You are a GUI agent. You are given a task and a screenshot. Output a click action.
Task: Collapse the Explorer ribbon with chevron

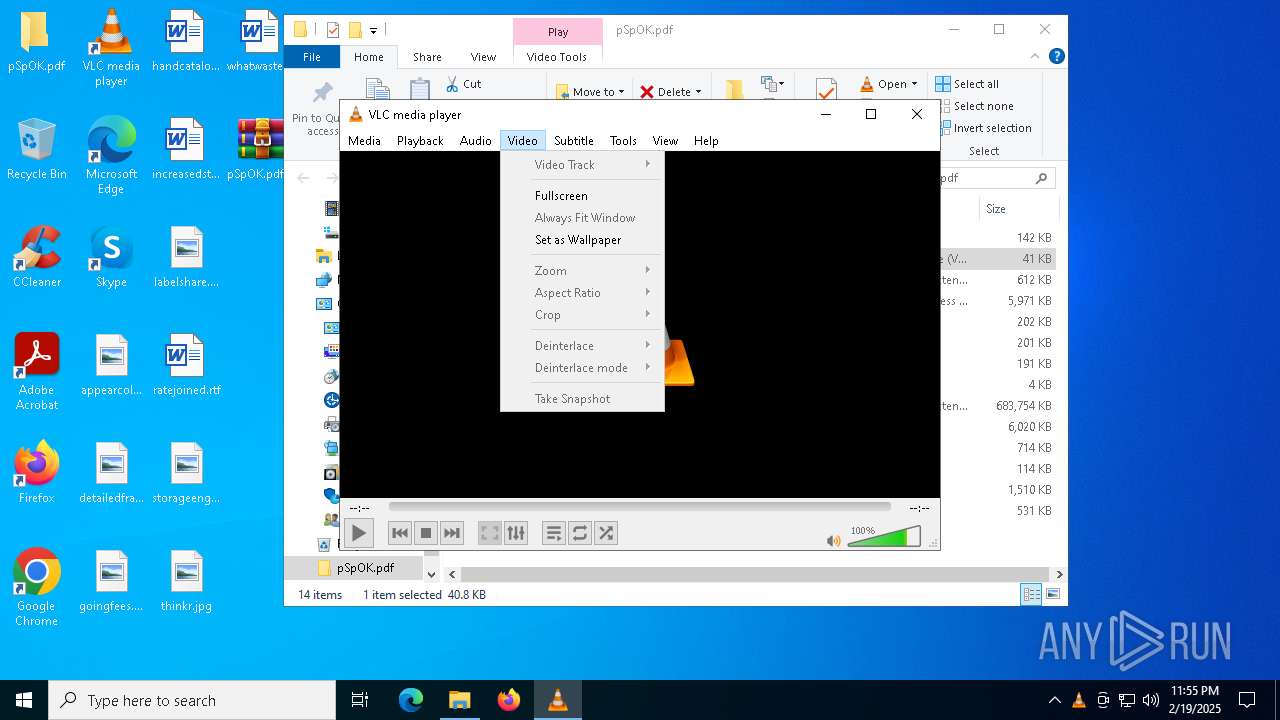(1036, 57)
